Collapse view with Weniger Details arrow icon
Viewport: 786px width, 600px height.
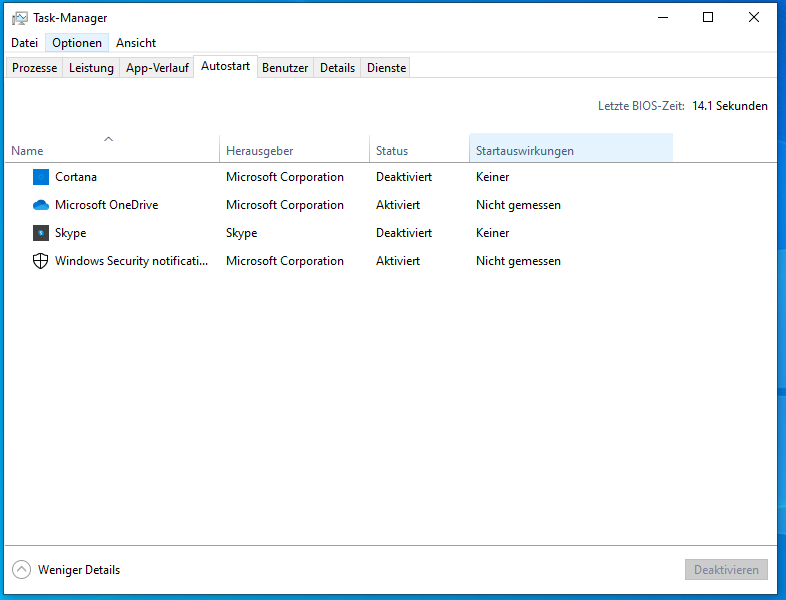click(21, 570)
